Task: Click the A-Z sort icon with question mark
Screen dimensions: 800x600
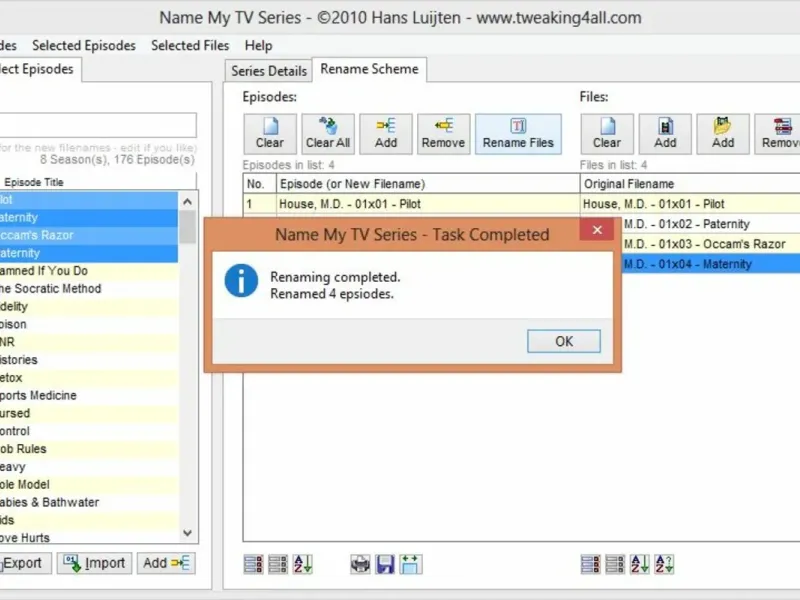Action: coord(664,564)
